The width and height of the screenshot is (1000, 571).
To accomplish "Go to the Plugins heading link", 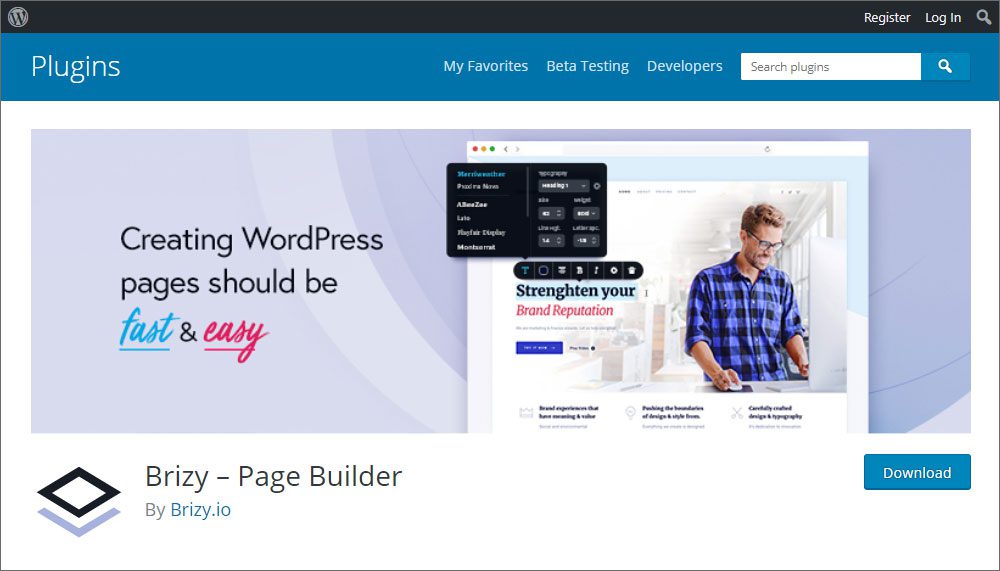I will 75,67.
